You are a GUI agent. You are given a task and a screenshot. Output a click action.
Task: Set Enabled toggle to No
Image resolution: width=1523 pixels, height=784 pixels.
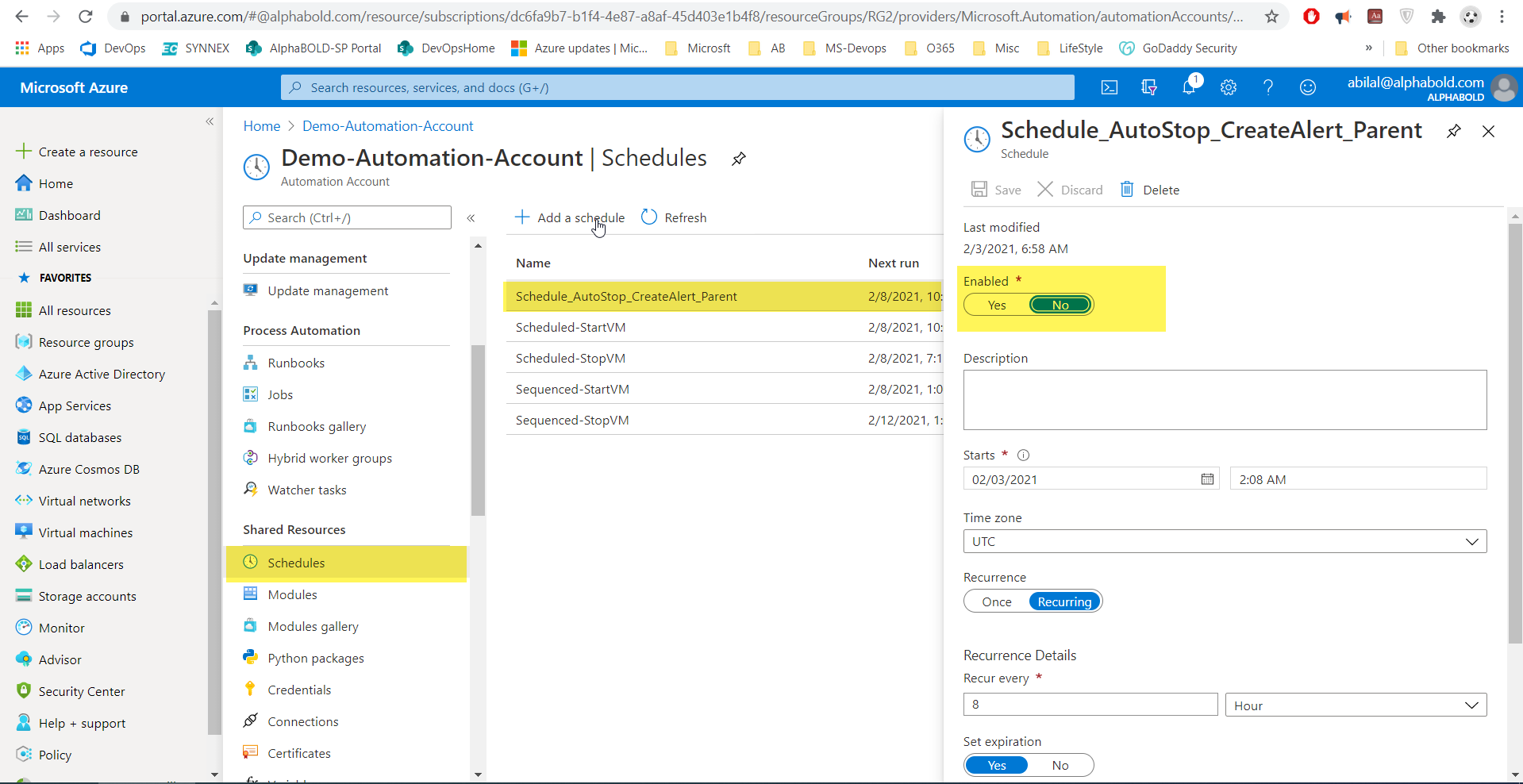tap(1060, 305)
